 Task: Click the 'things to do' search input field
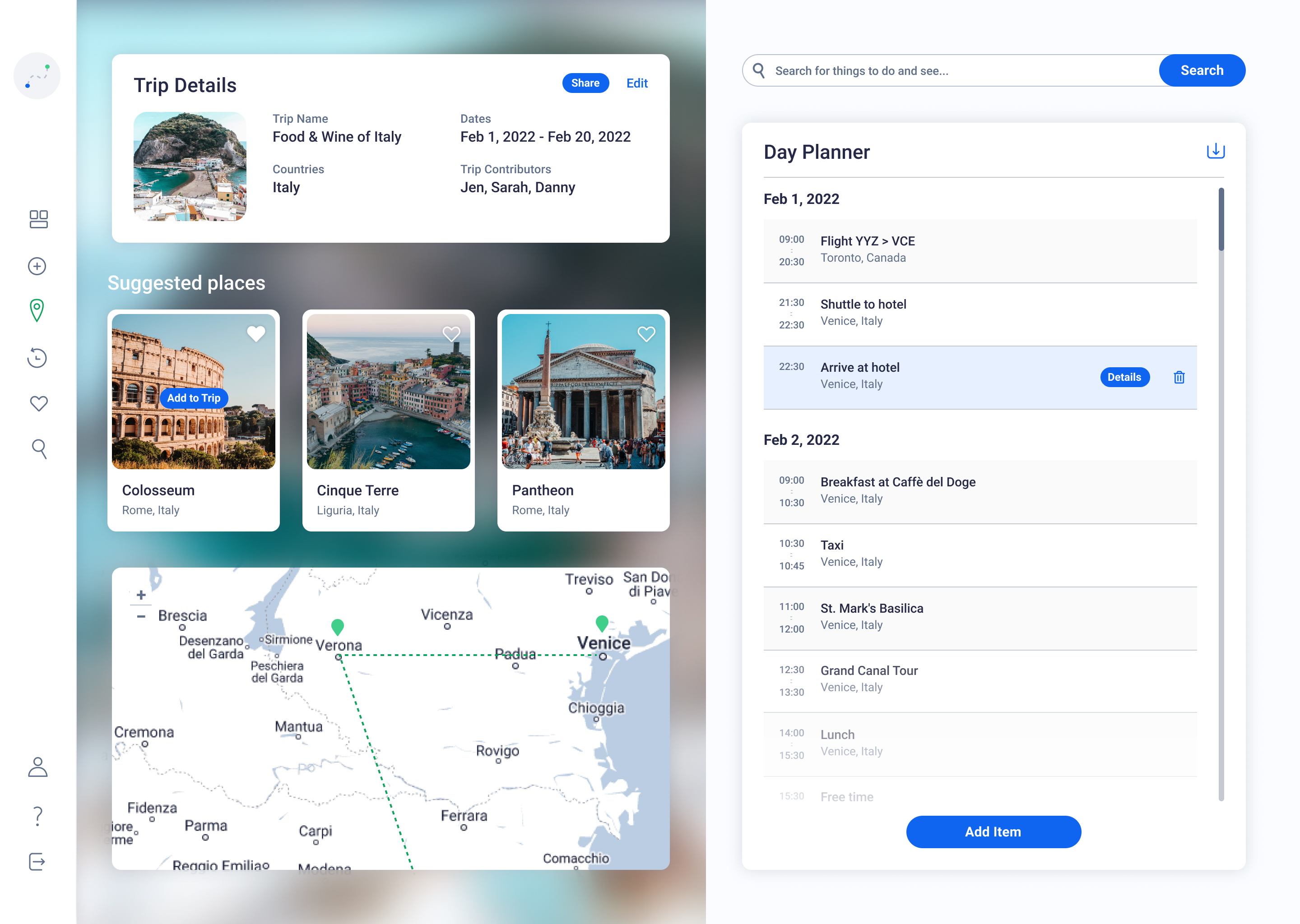pyautogui.click(x=939, y=70)
